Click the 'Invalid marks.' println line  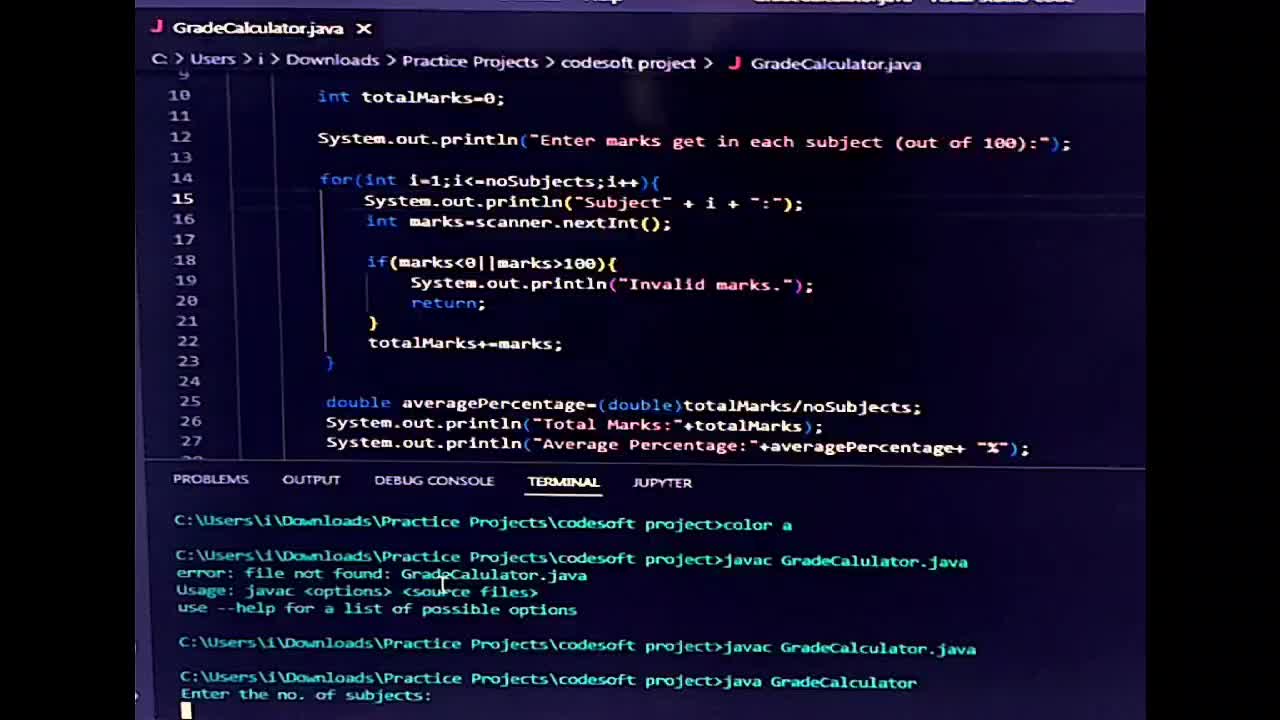pyautogui.click(x=611, y=284)
